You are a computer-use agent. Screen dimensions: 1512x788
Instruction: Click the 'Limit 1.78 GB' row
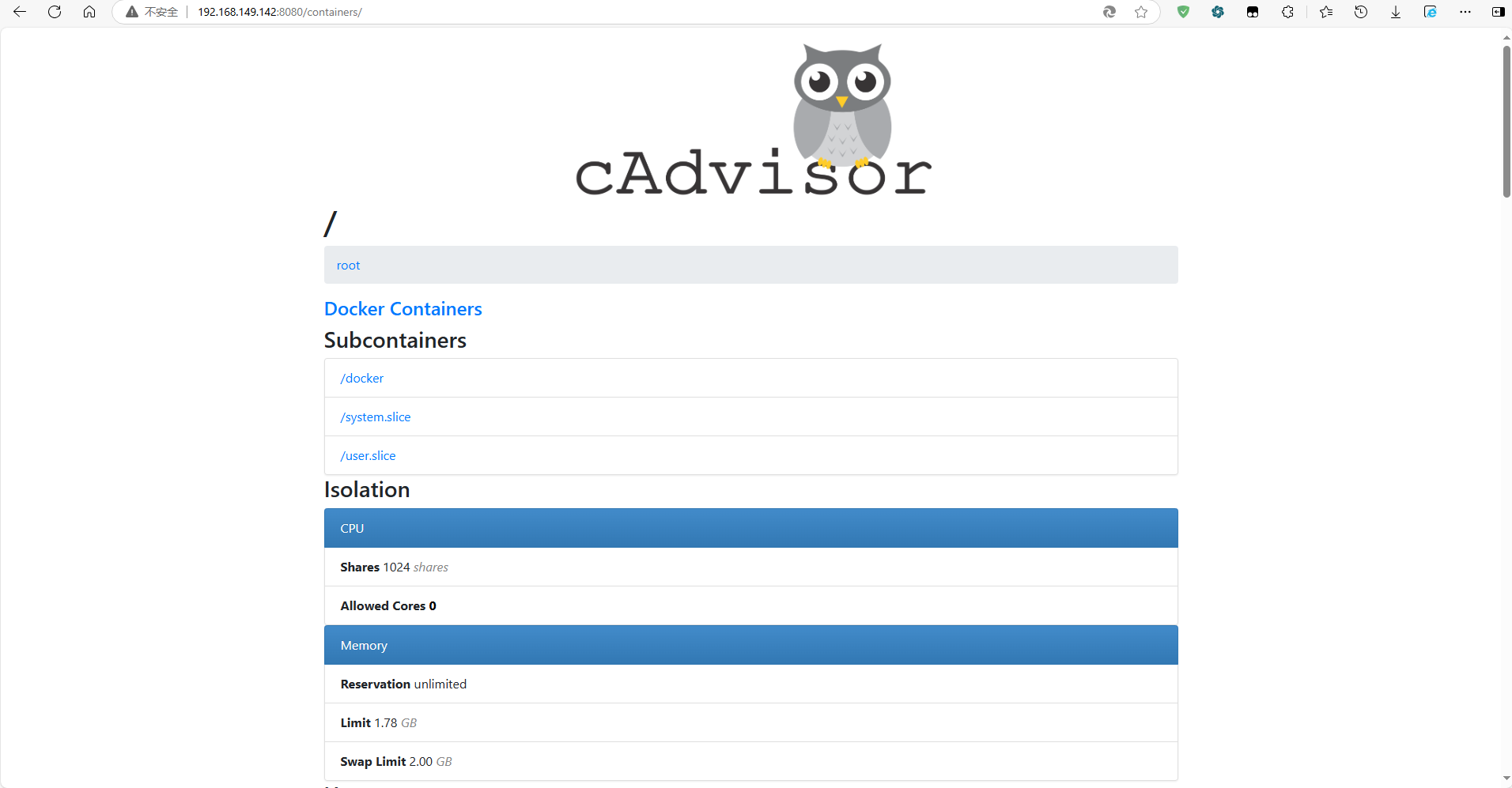[x=751, y=723]
